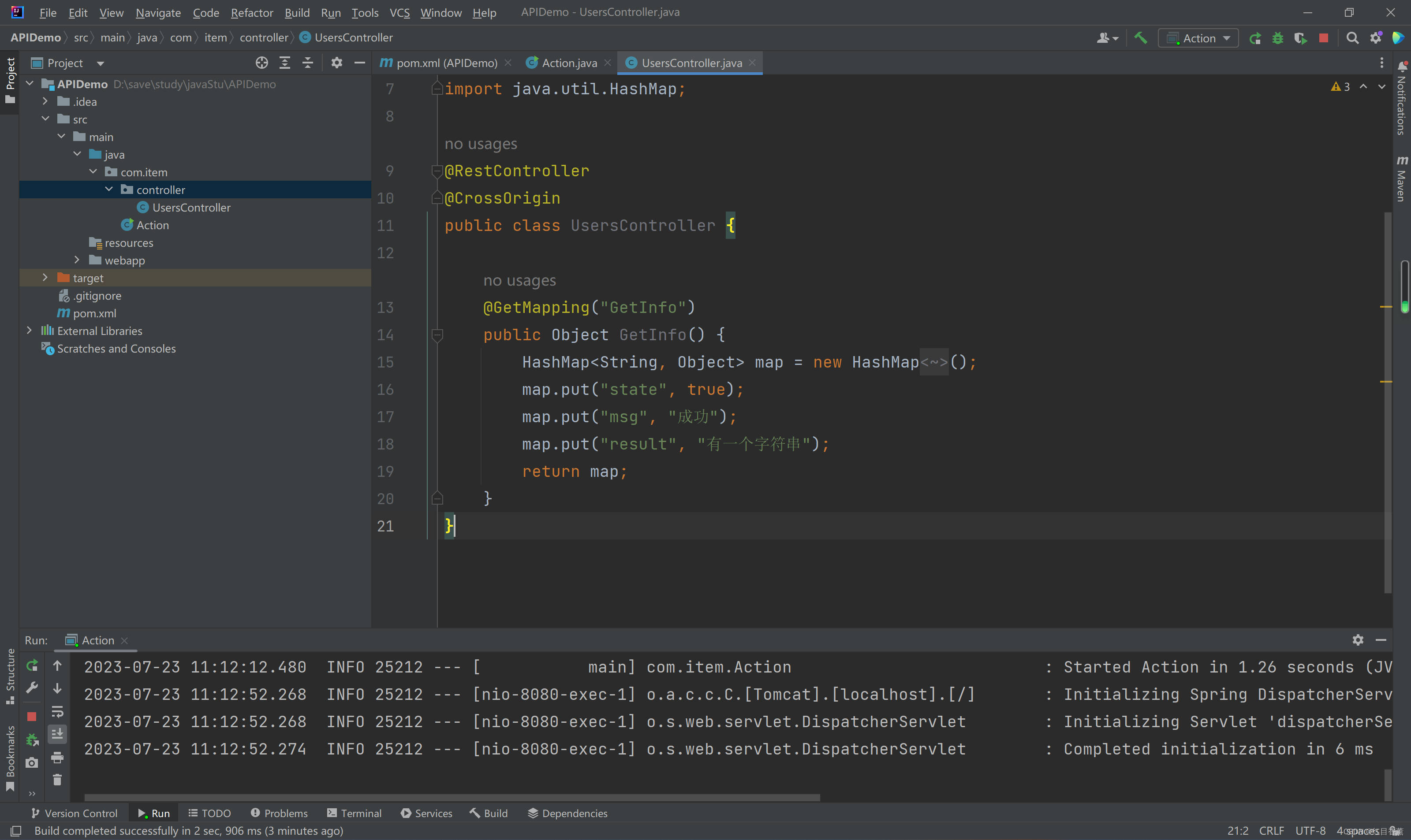Collapse the controller package node
The width and height of the screenshot is (1411, 840).
(109, 190)
